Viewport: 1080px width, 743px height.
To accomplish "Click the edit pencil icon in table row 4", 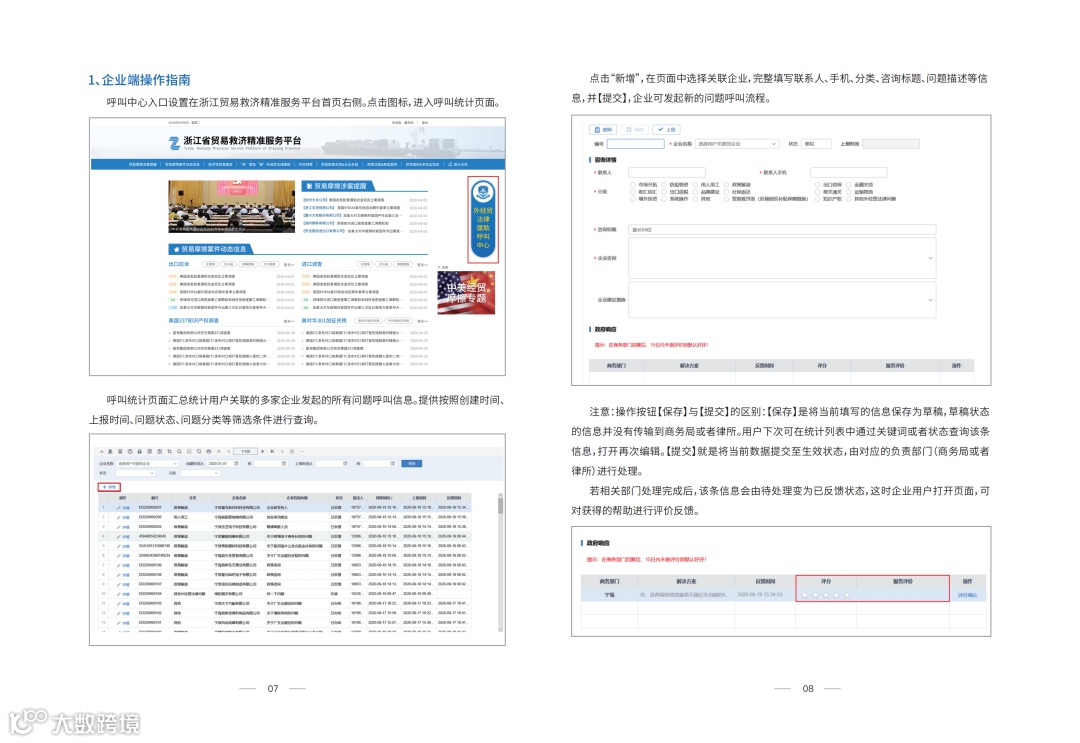I will point(118,536).
